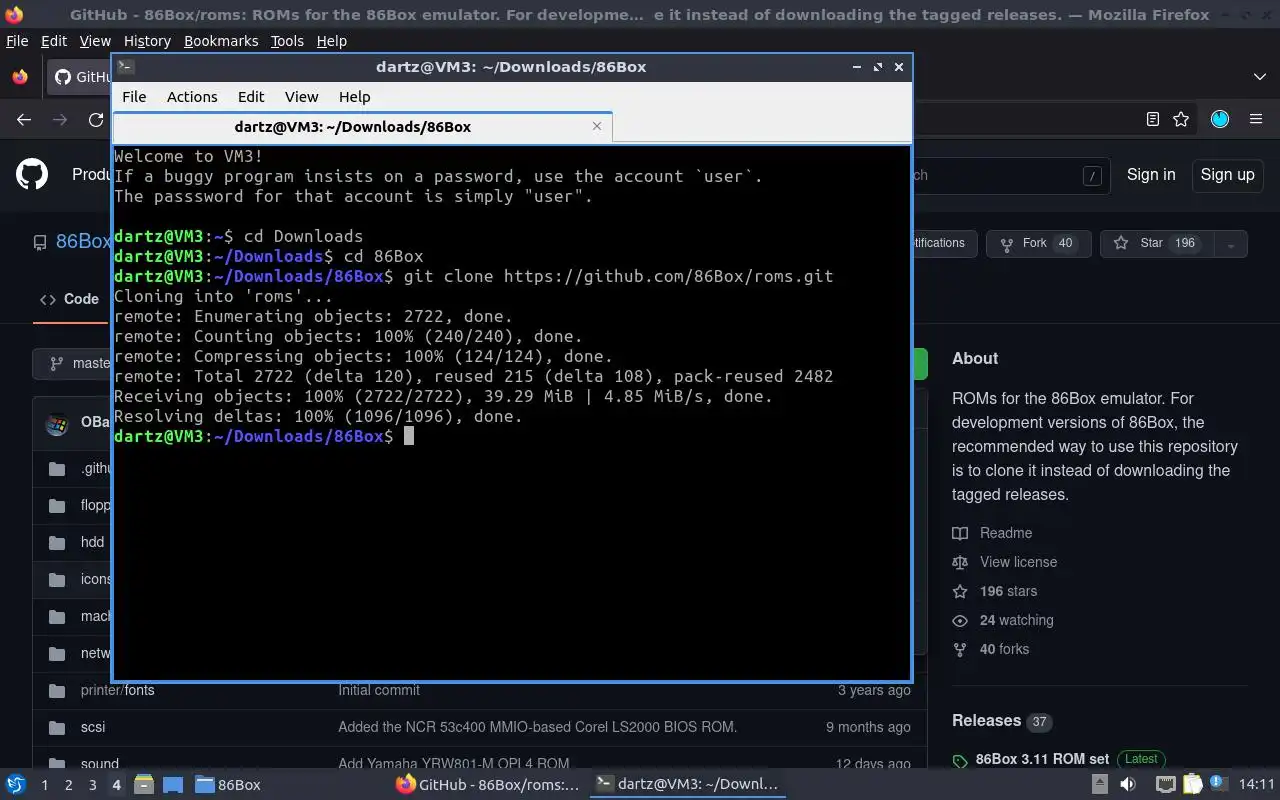
Task: Open the star lists dropdown arrow
Action: pyautogui.click(x=1230, y=243)
